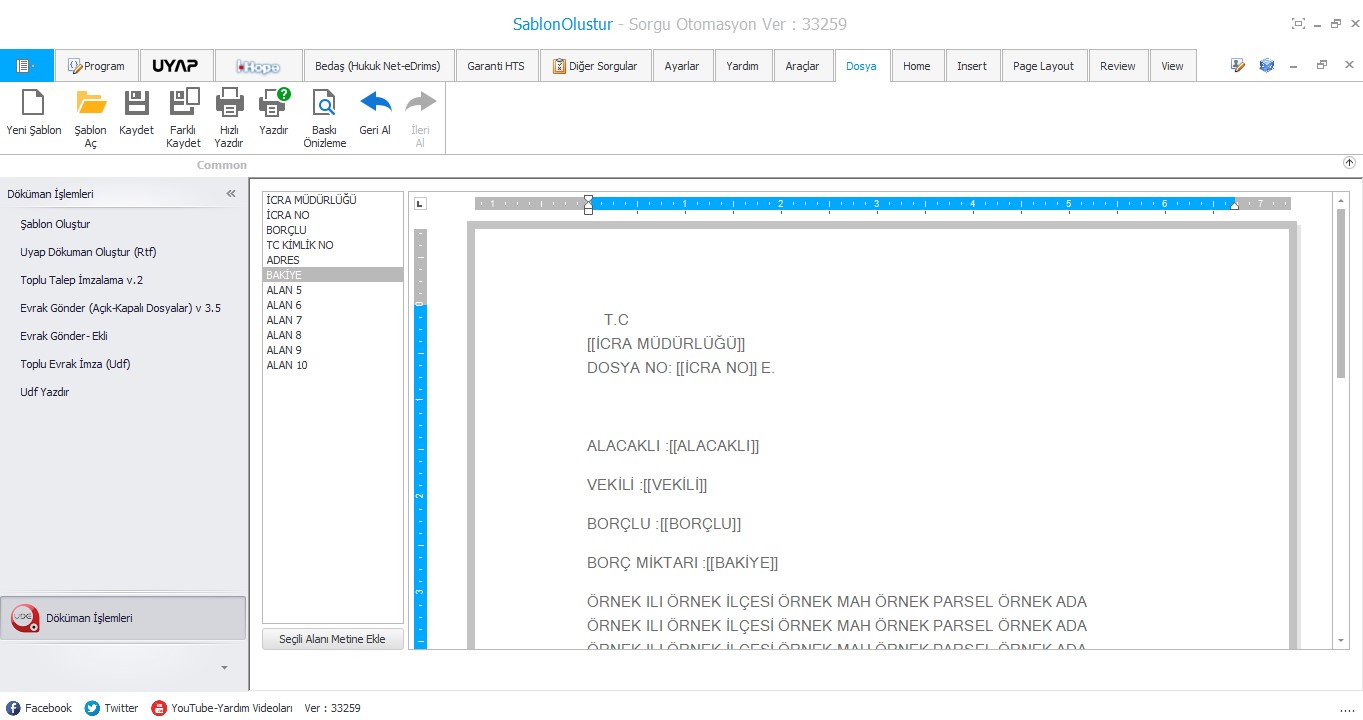Viewport: 1363px width, 720px height.
Task: Switch to the Page Layout tab
Action: [1043, 66]
